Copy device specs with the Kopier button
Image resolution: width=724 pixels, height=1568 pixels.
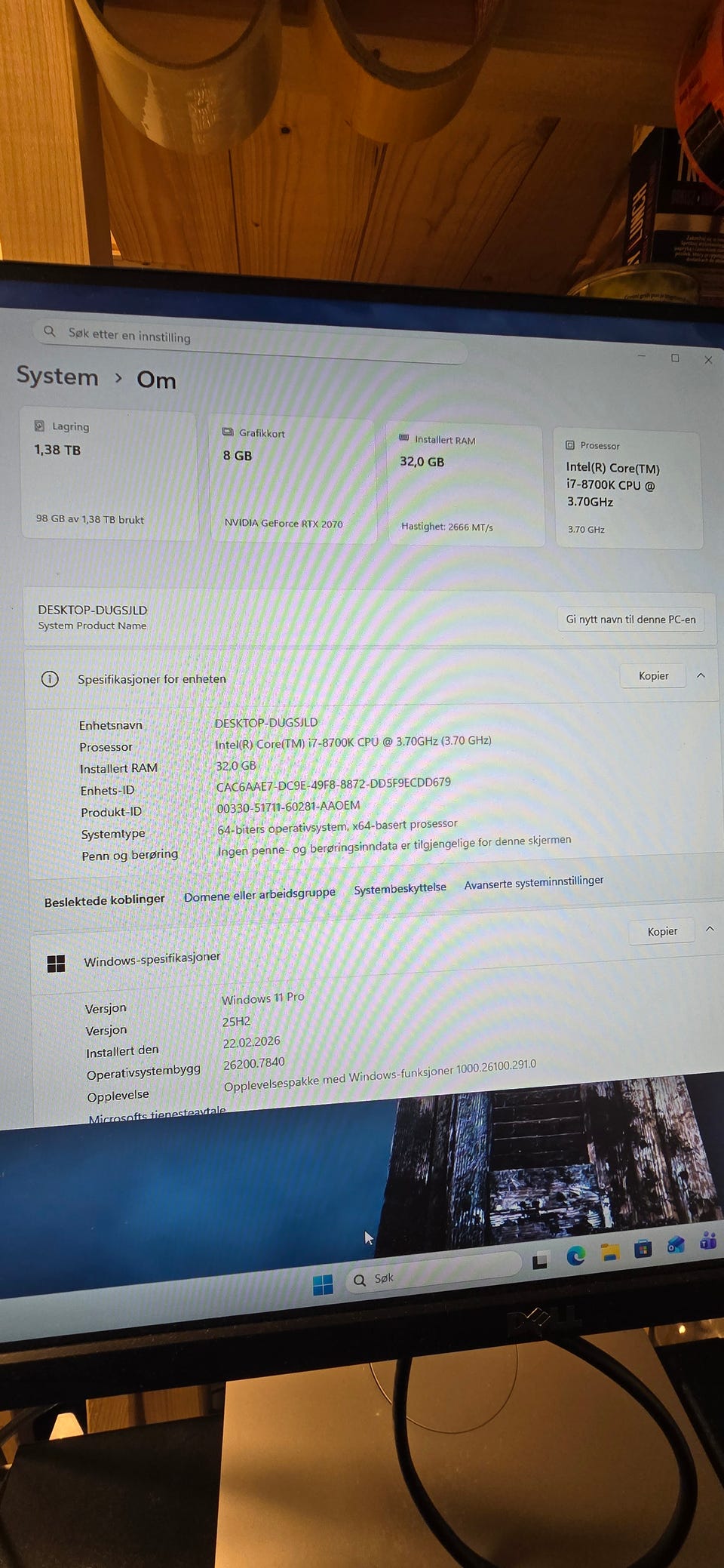pyautogui.click(x=653, y=676)
